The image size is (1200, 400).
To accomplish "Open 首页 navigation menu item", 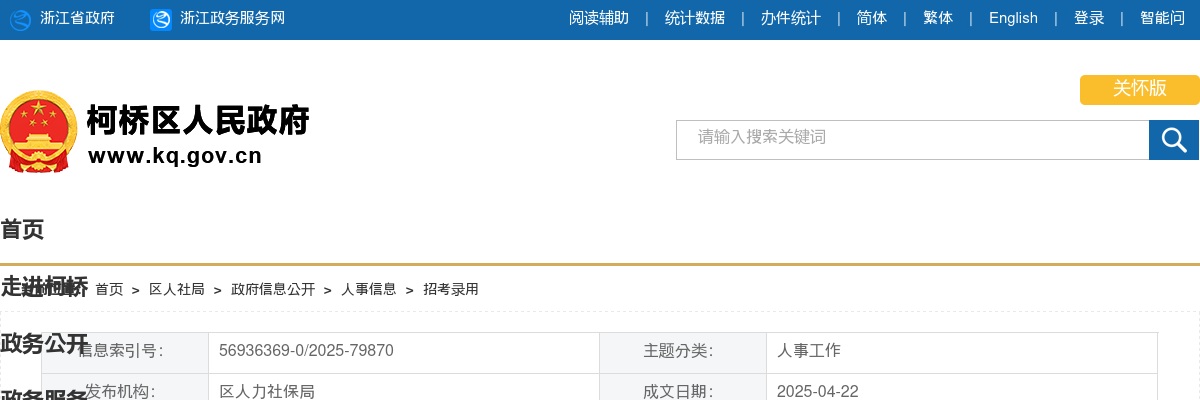I will (22, 230).
